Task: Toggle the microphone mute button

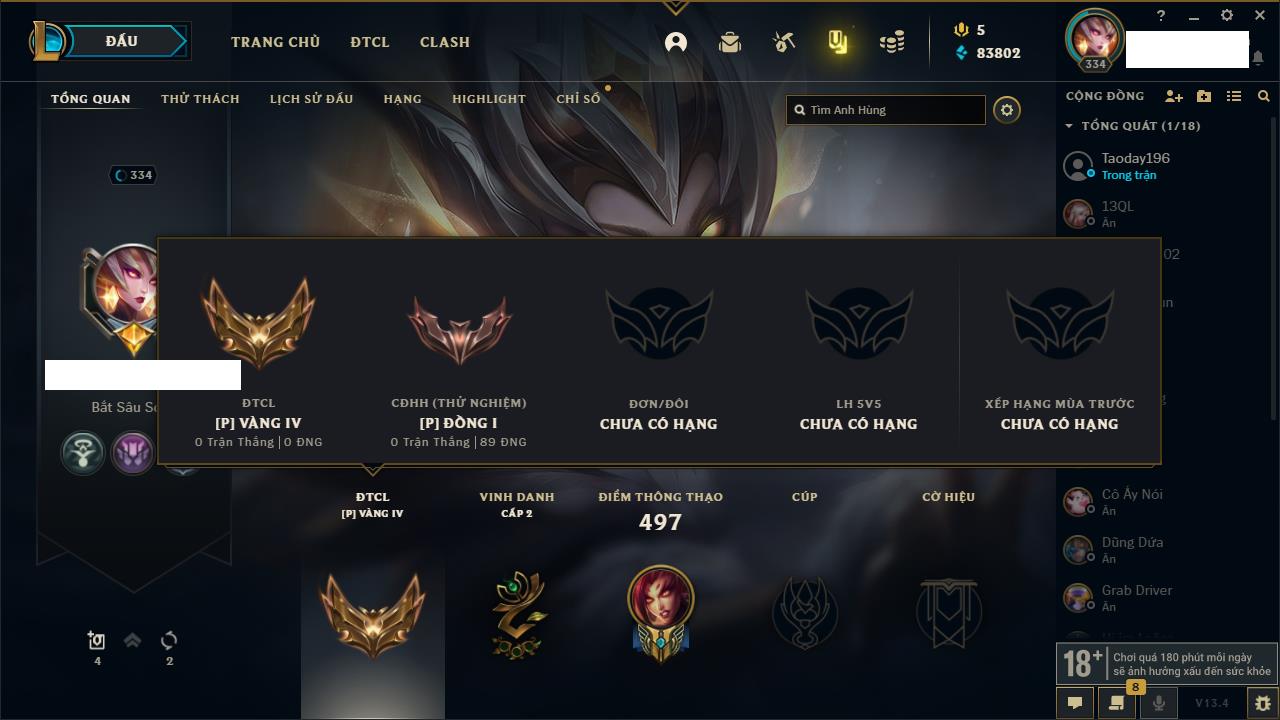Action: coord(1159,703)
